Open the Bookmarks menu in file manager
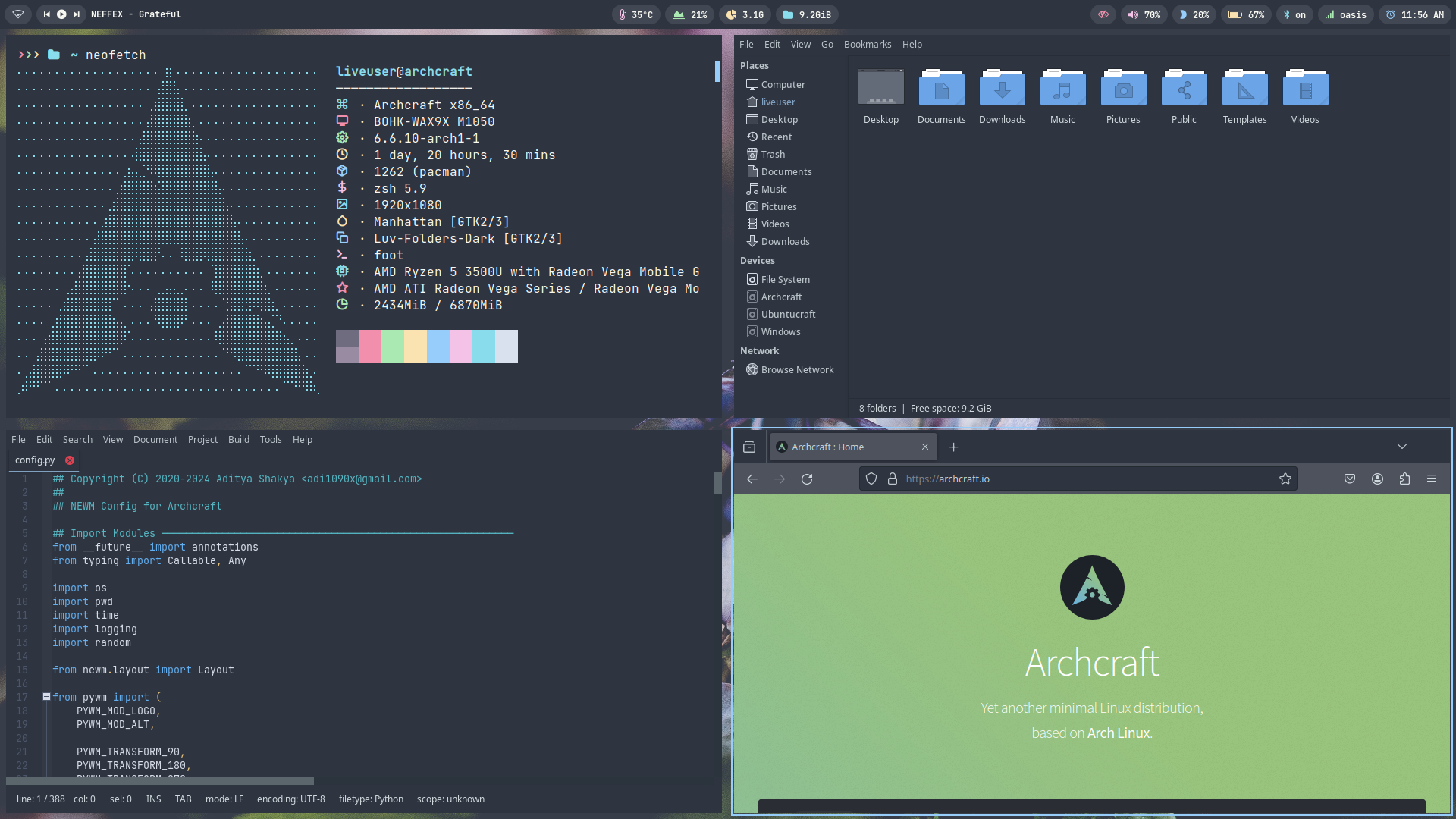The image size is (1456, 819). 867,45
